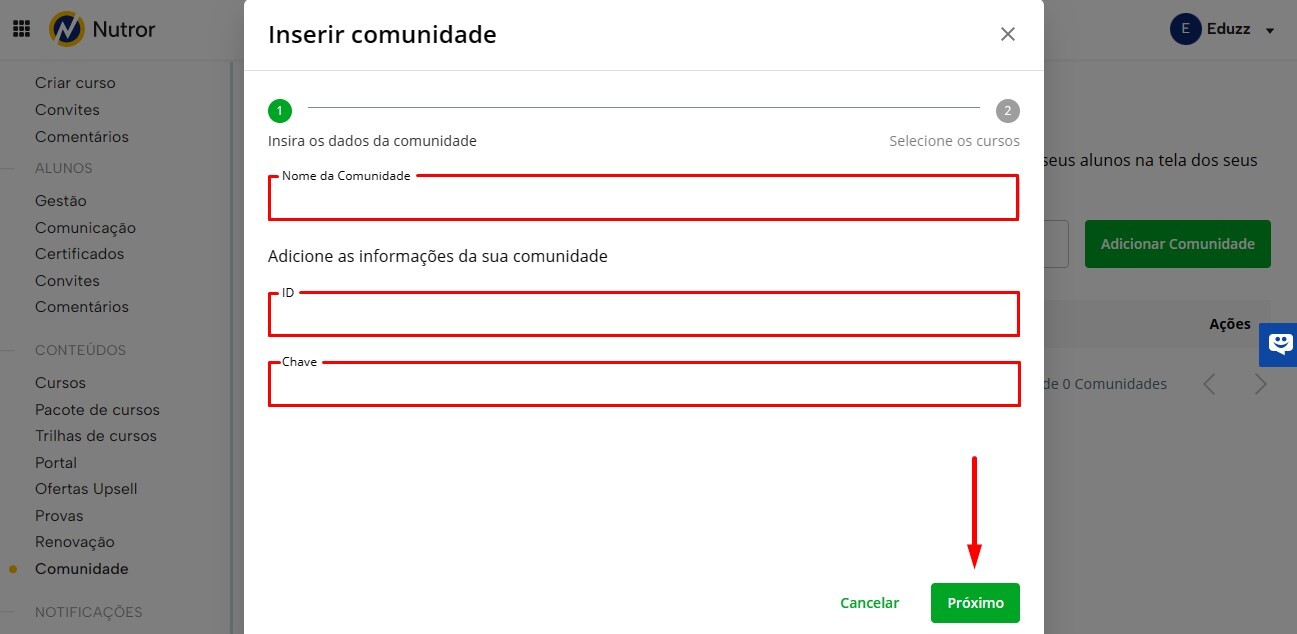The image size is (1297, 634).
Task: Click the Nutror logo icon
Action: coord(67,29)
